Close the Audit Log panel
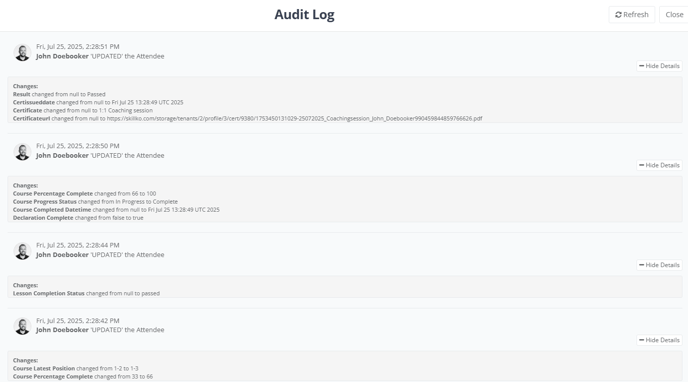 (674, 14)
